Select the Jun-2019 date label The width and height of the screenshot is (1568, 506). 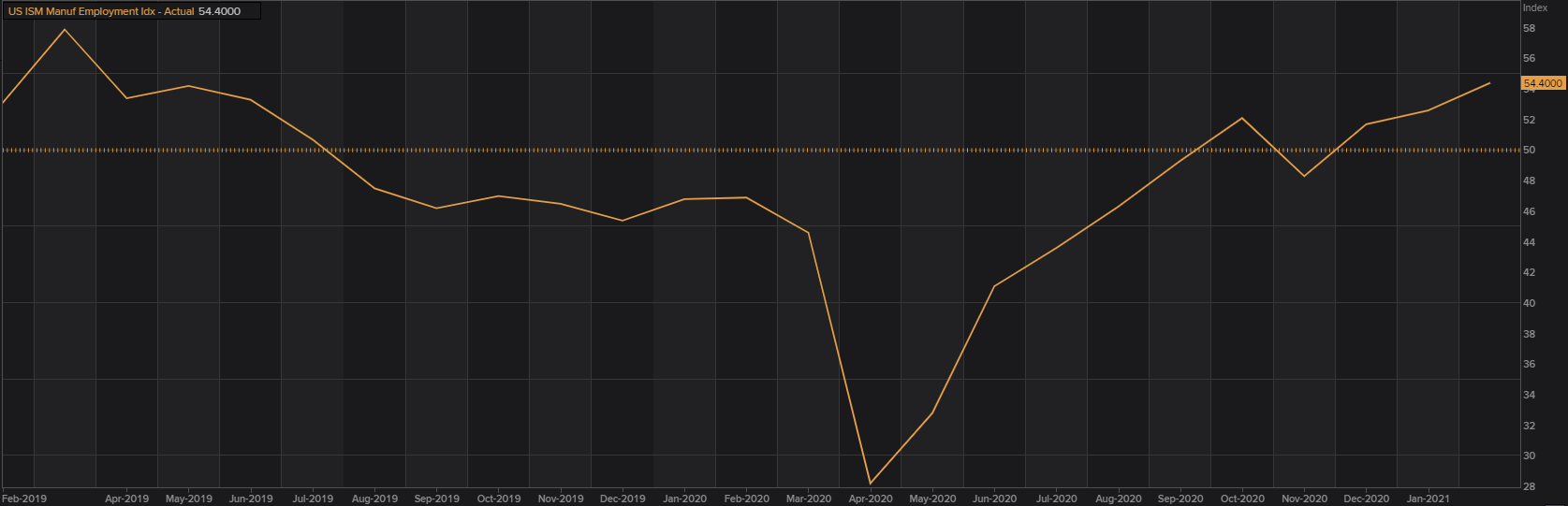tap(251, 499)
